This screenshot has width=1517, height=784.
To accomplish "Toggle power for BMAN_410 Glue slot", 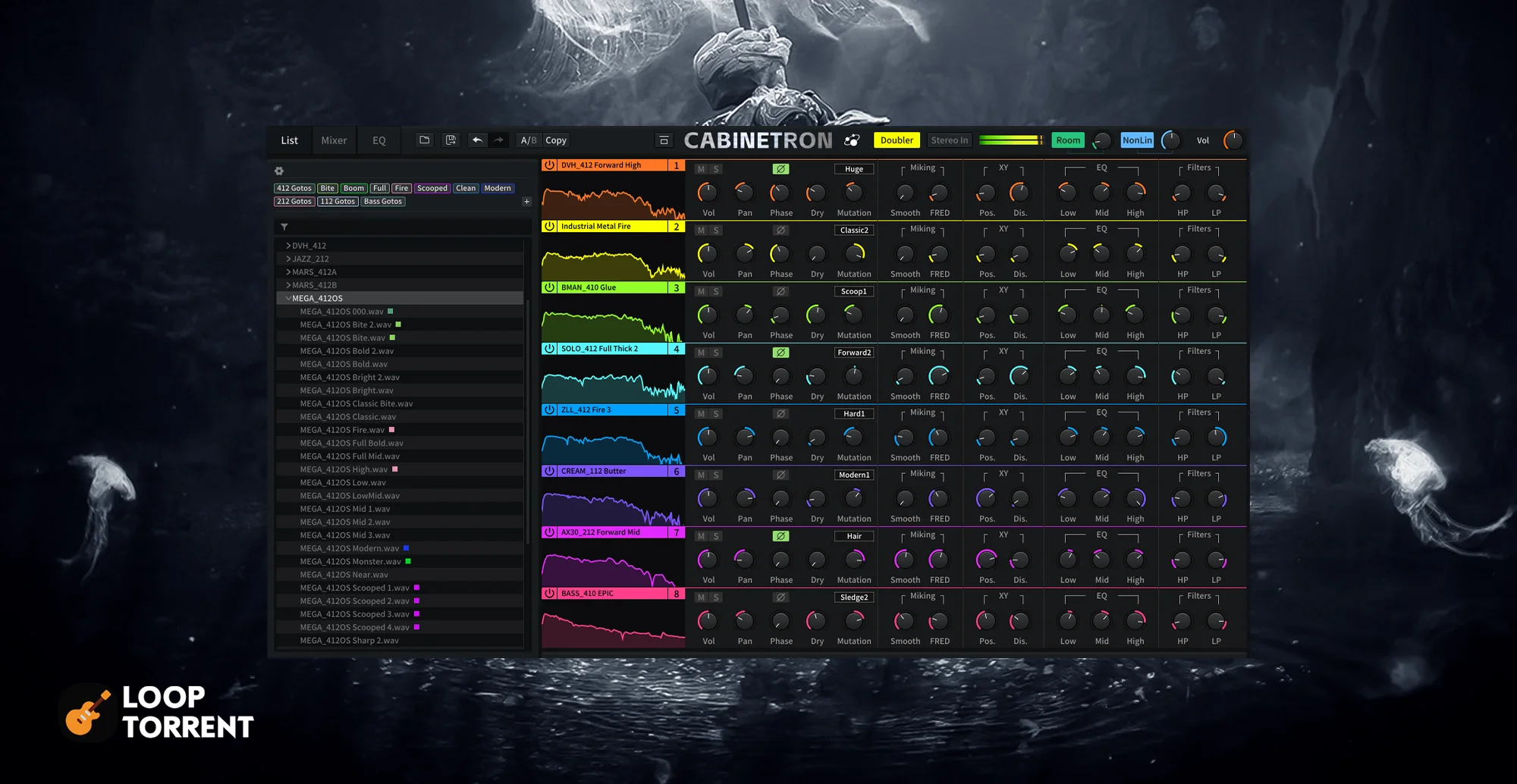I will [549, 287].
